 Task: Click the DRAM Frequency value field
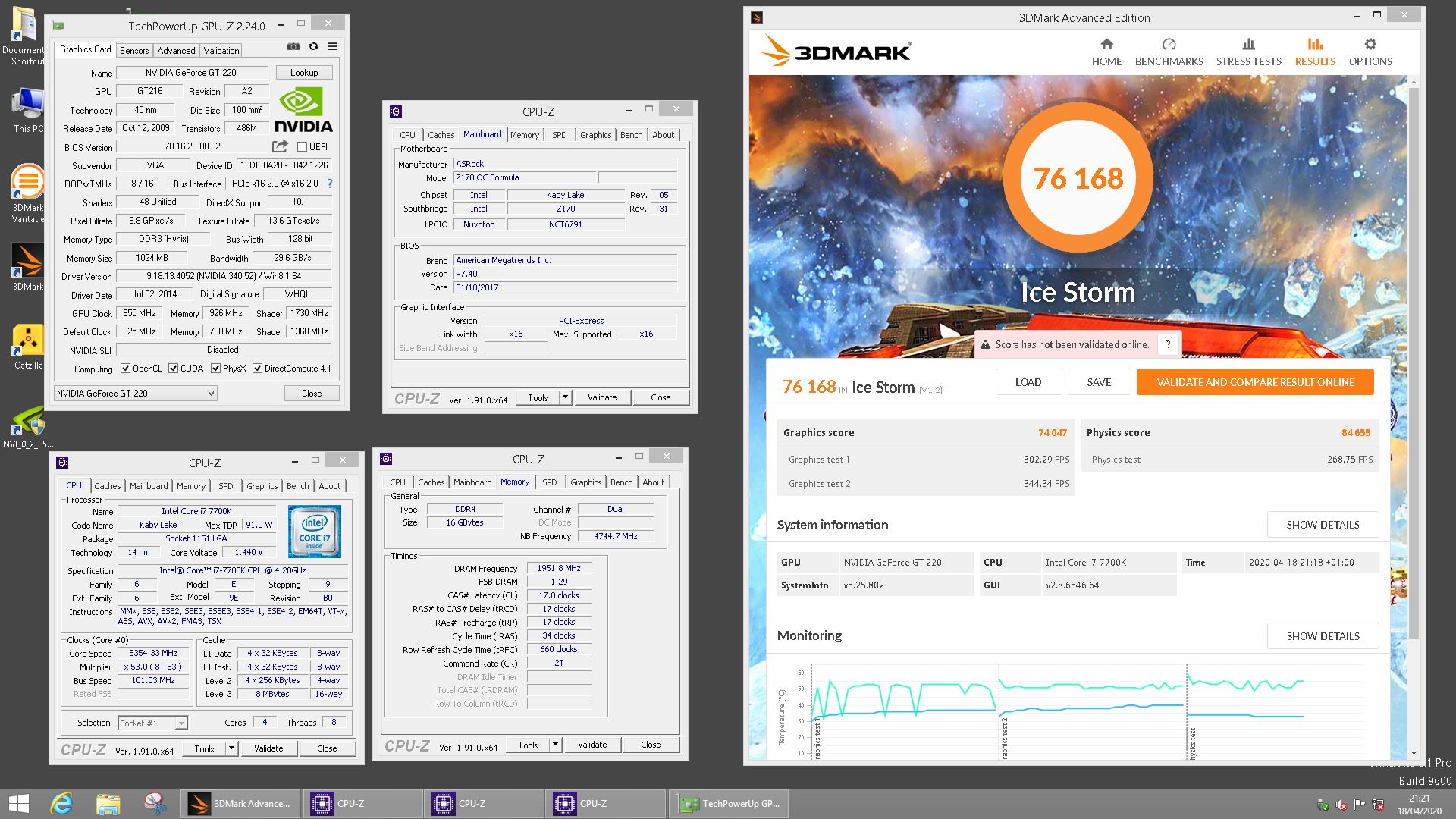559,568
